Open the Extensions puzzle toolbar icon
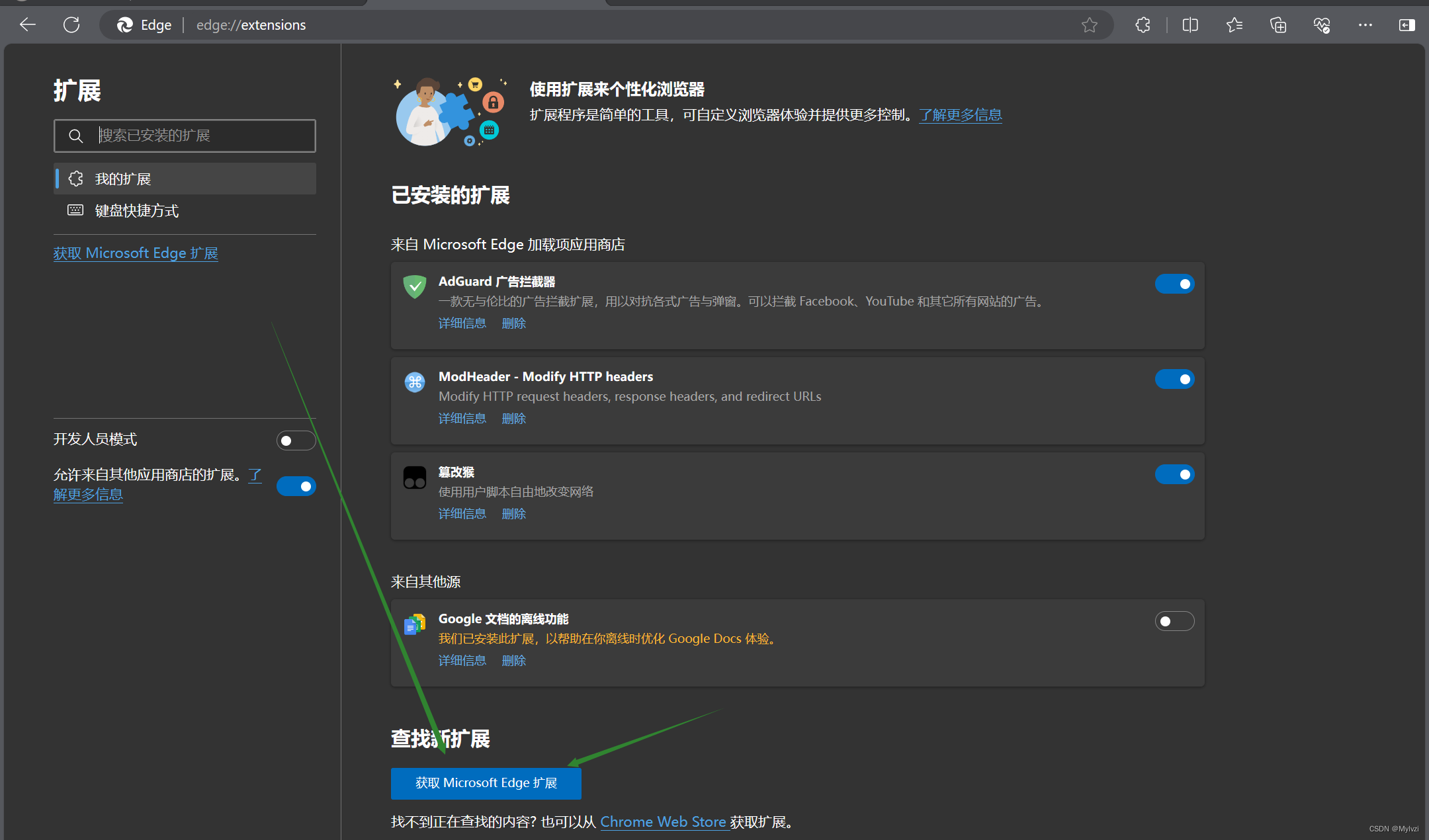This screenshot has width=1429, height=840. [1143, 25]
